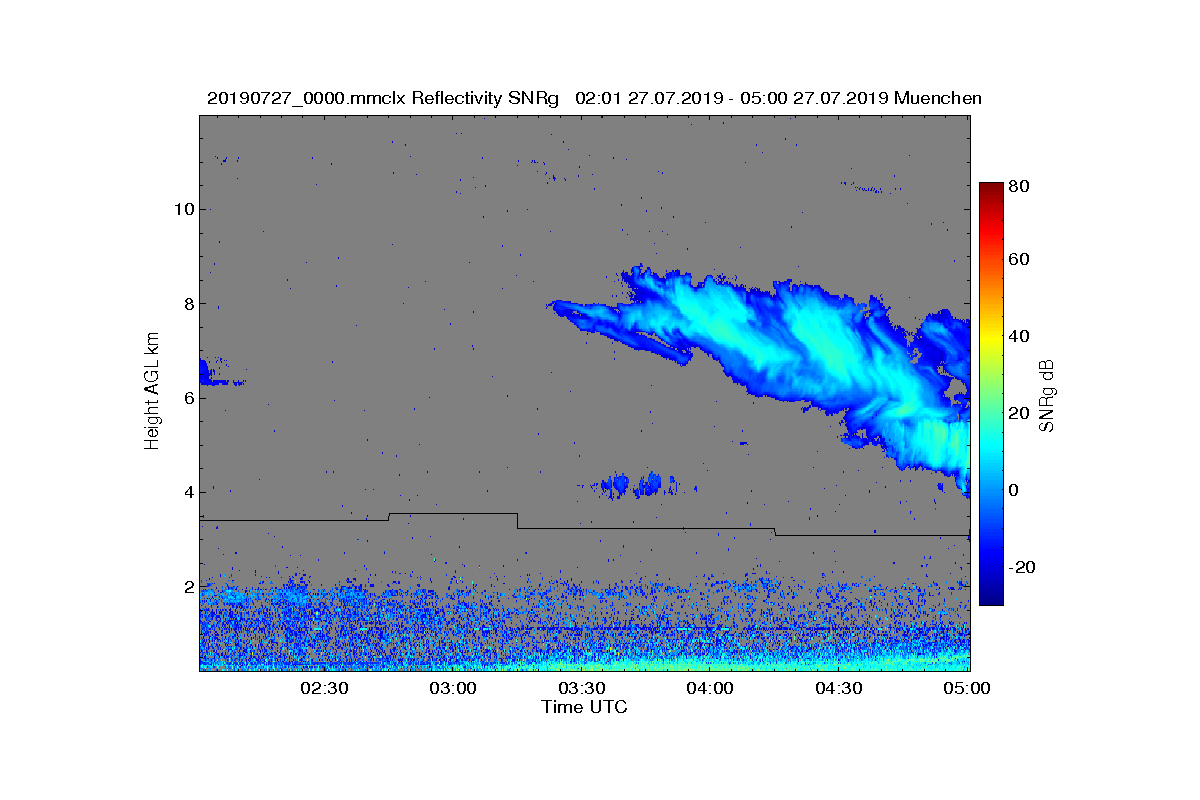Click the height tick label 10
This screenshot has height=800, width=1200.
(x=184, y=209)
